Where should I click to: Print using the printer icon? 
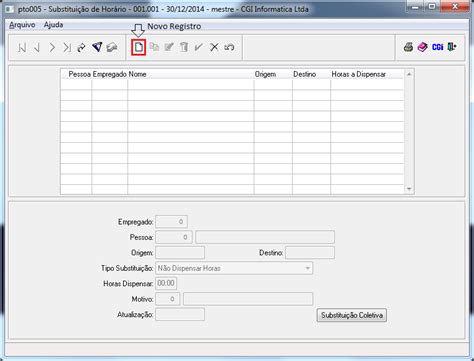408,47
